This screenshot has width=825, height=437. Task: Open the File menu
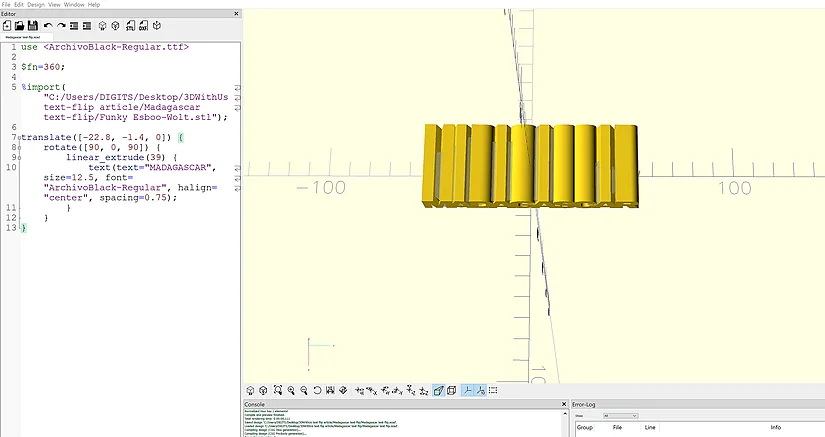tap(6, 4)
